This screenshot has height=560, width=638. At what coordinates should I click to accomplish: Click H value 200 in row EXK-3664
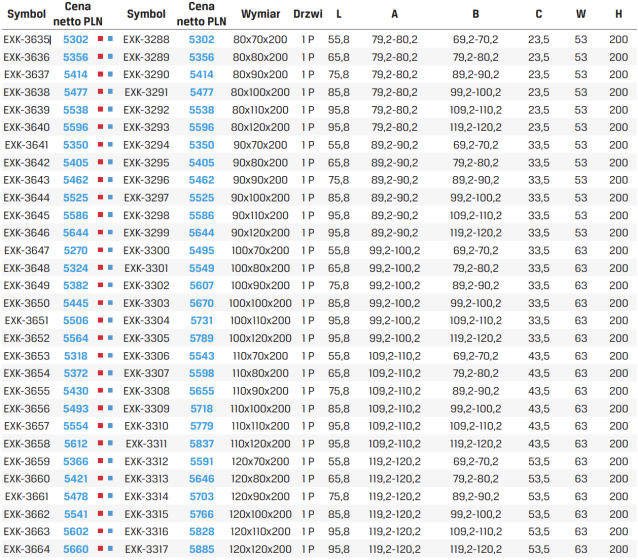click(618, 549)
